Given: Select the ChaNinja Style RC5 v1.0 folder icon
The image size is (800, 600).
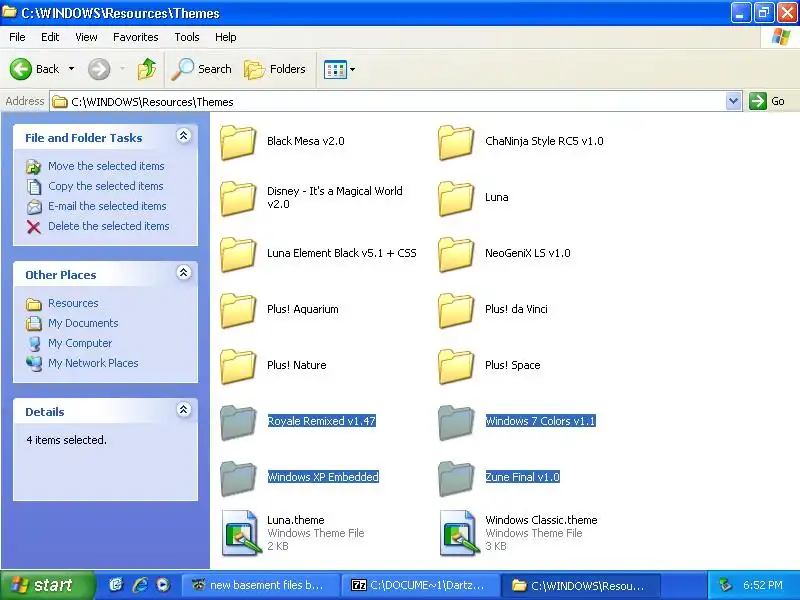Looking at the screenshot, I should coord(457,142).
